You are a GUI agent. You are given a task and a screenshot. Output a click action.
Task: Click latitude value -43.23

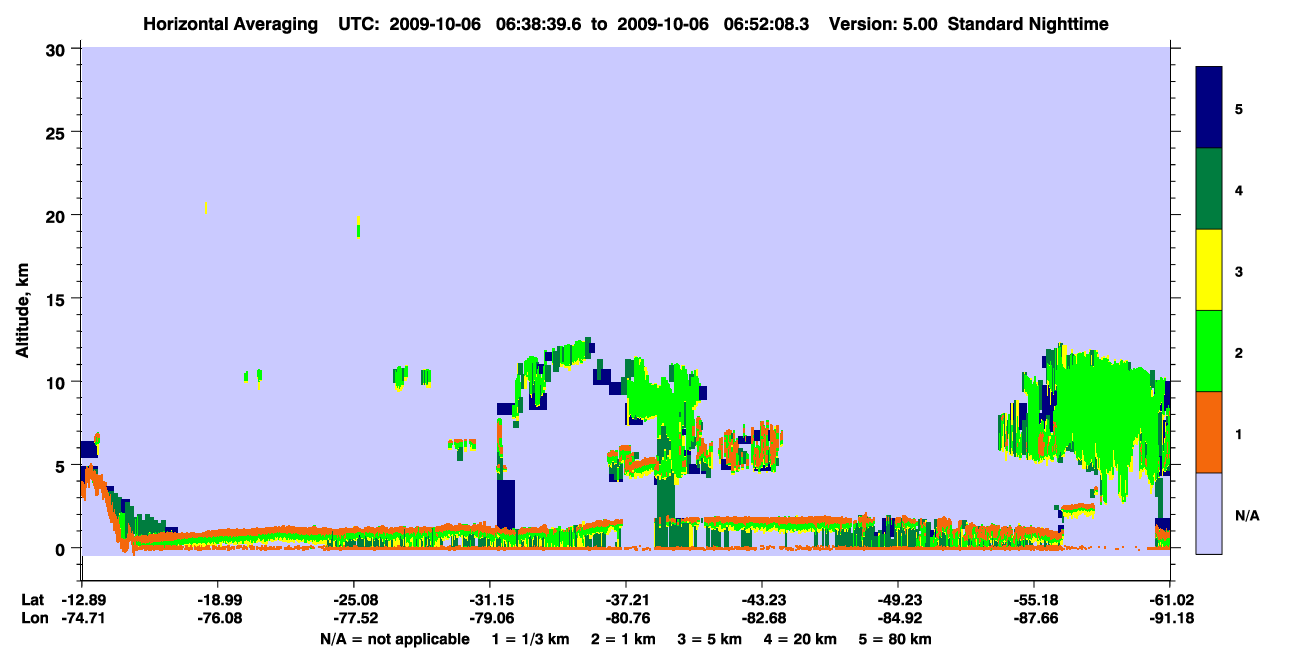click(x=762, y=599)
